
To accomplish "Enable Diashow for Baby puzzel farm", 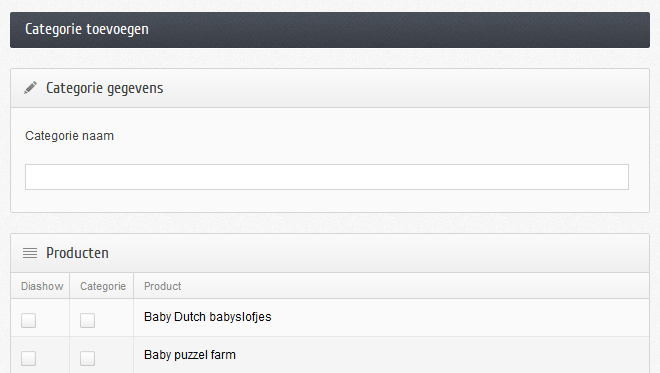I will click(29, 358).
